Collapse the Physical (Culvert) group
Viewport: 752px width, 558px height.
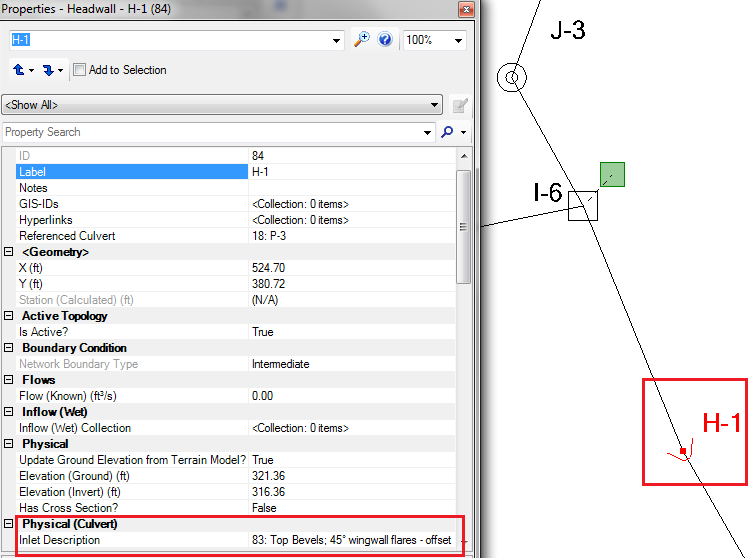10,524
